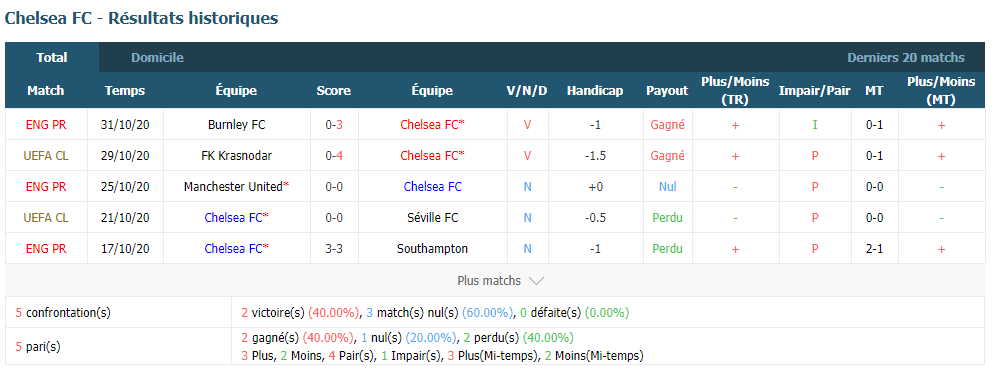Click the Impair/Pair column header

[815, 91]
